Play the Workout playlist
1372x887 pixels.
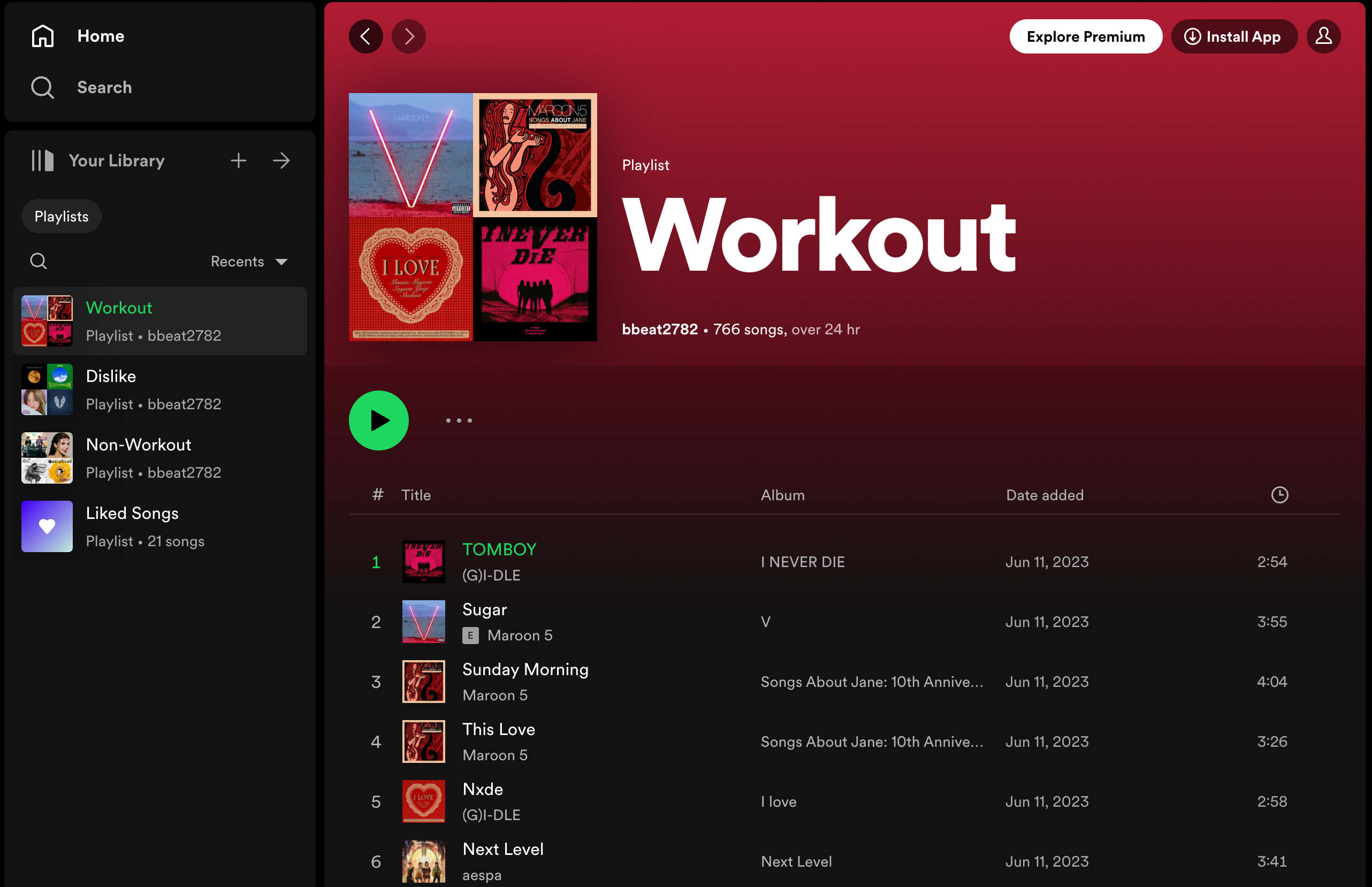point(379,420)
